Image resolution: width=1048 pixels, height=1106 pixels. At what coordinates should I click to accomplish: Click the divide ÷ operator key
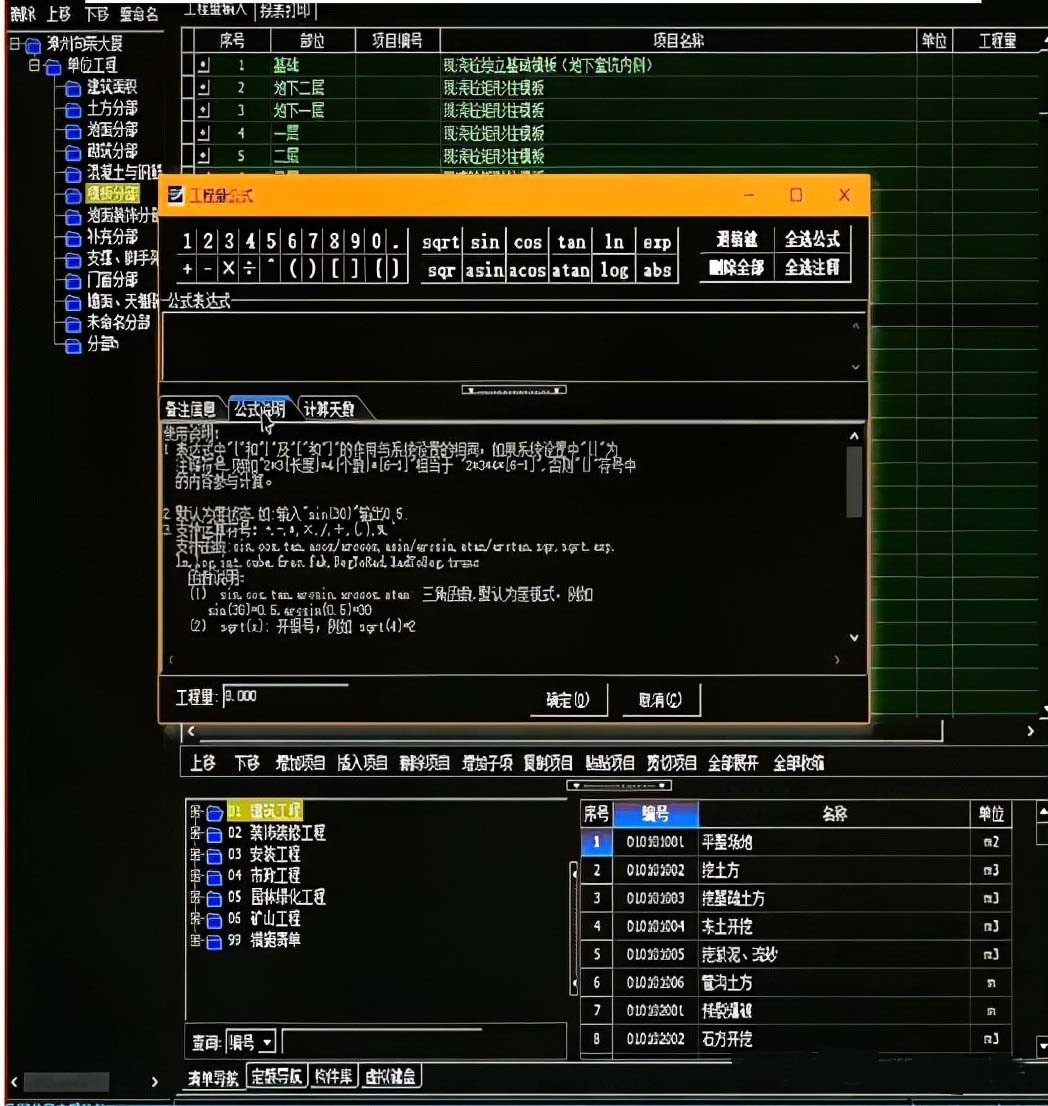tap(250, 269)
